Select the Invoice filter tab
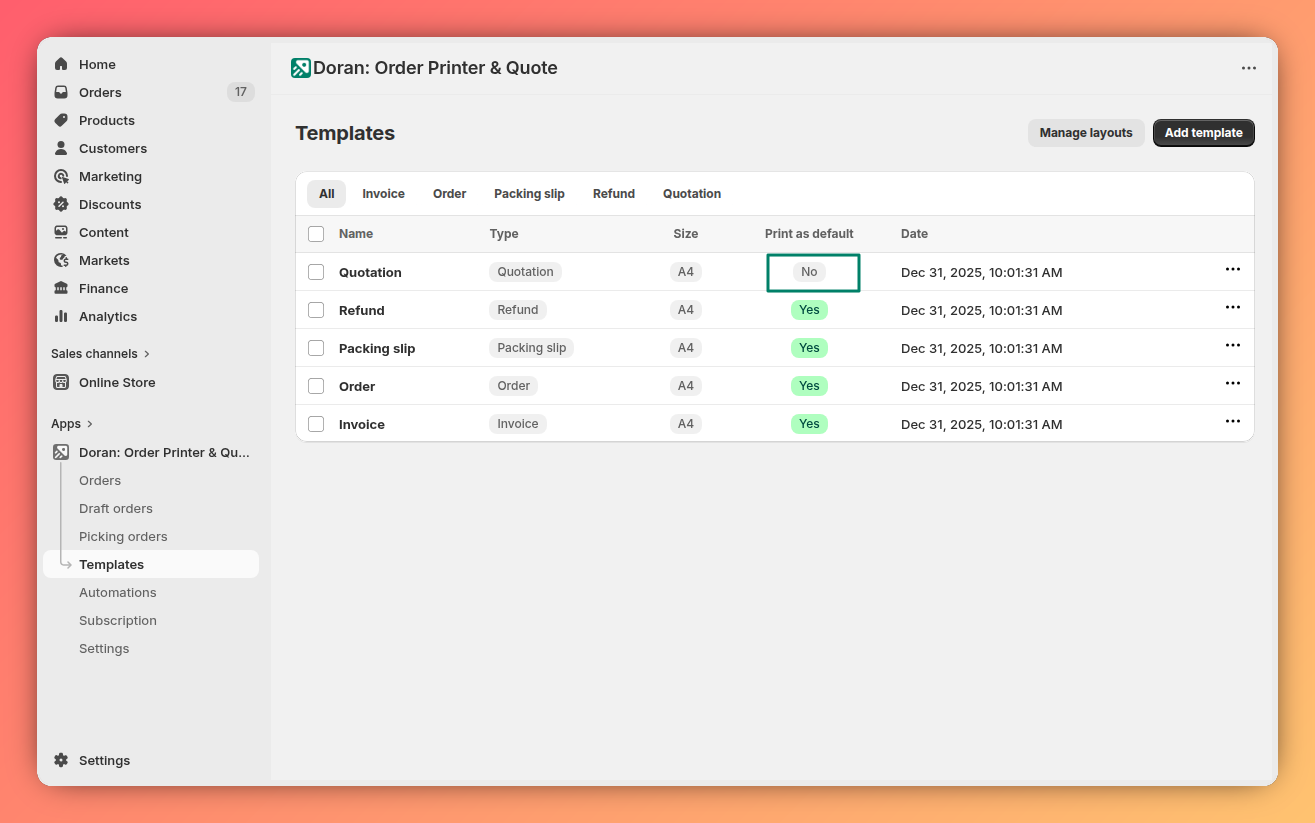This screenshot has height=823, width=1315. (383, 193)
